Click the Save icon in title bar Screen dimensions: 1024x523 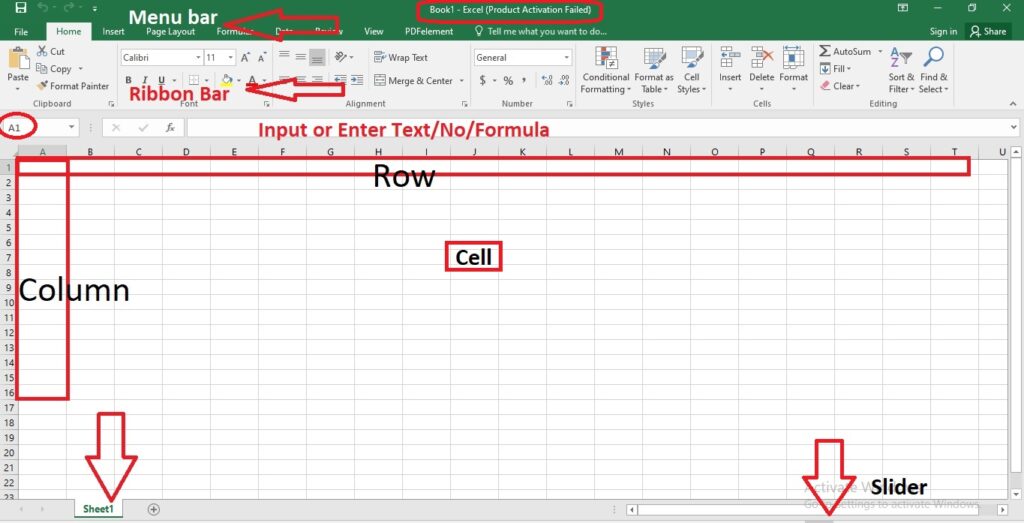pos(20,8)
